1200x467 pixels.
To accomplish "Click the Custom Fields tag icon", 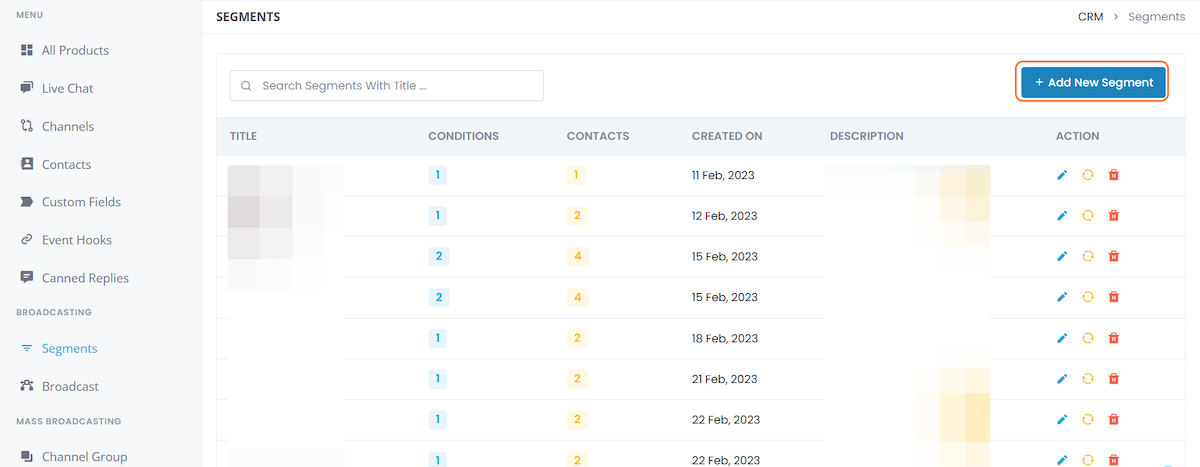I will 27,202.
